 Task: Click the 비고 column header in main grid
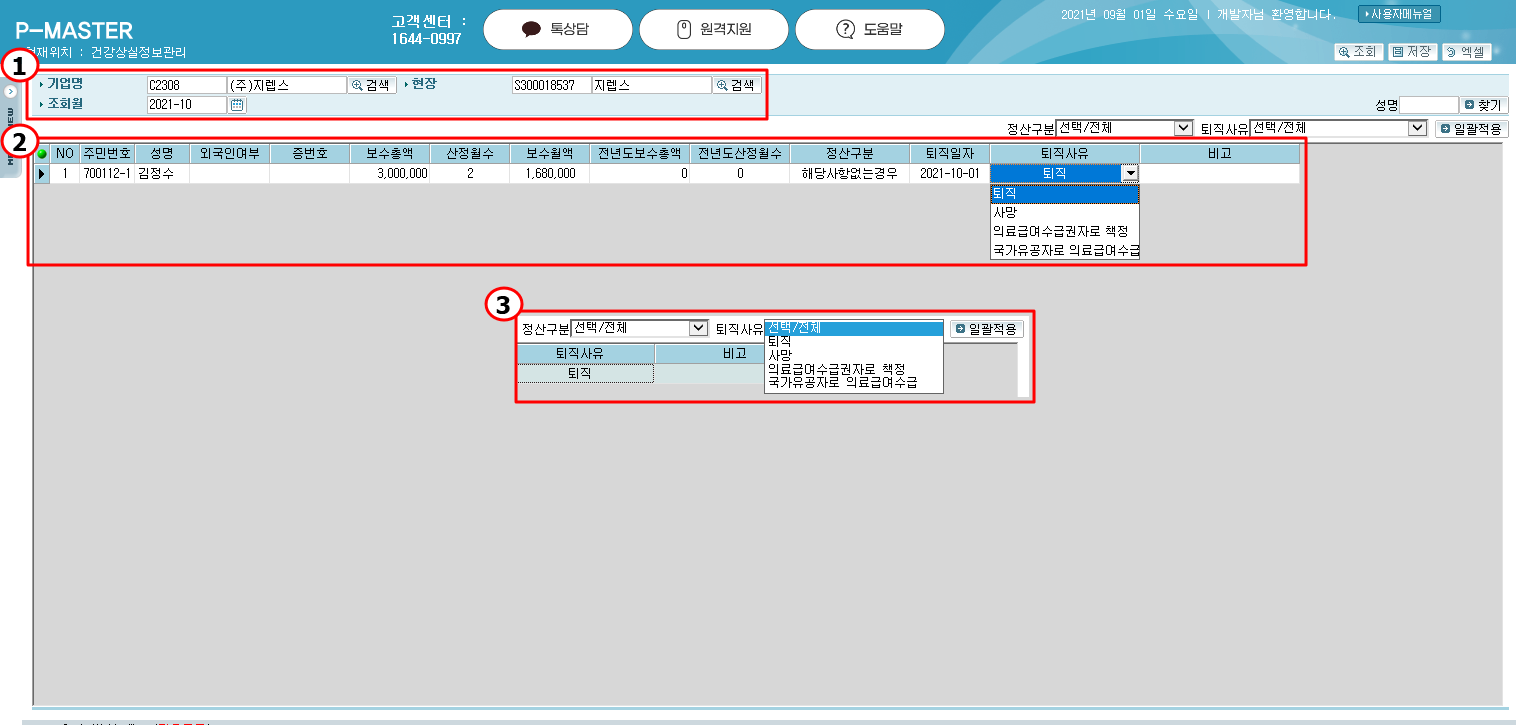pos(1220,154)
